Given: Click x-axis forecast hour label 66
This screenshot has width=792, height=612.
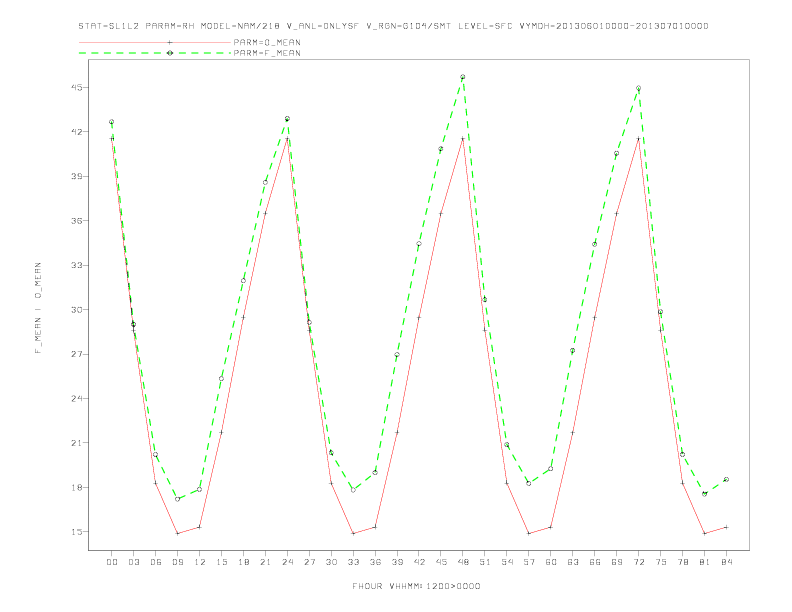Looking at the screenshot, I should (x=595, y=562).
